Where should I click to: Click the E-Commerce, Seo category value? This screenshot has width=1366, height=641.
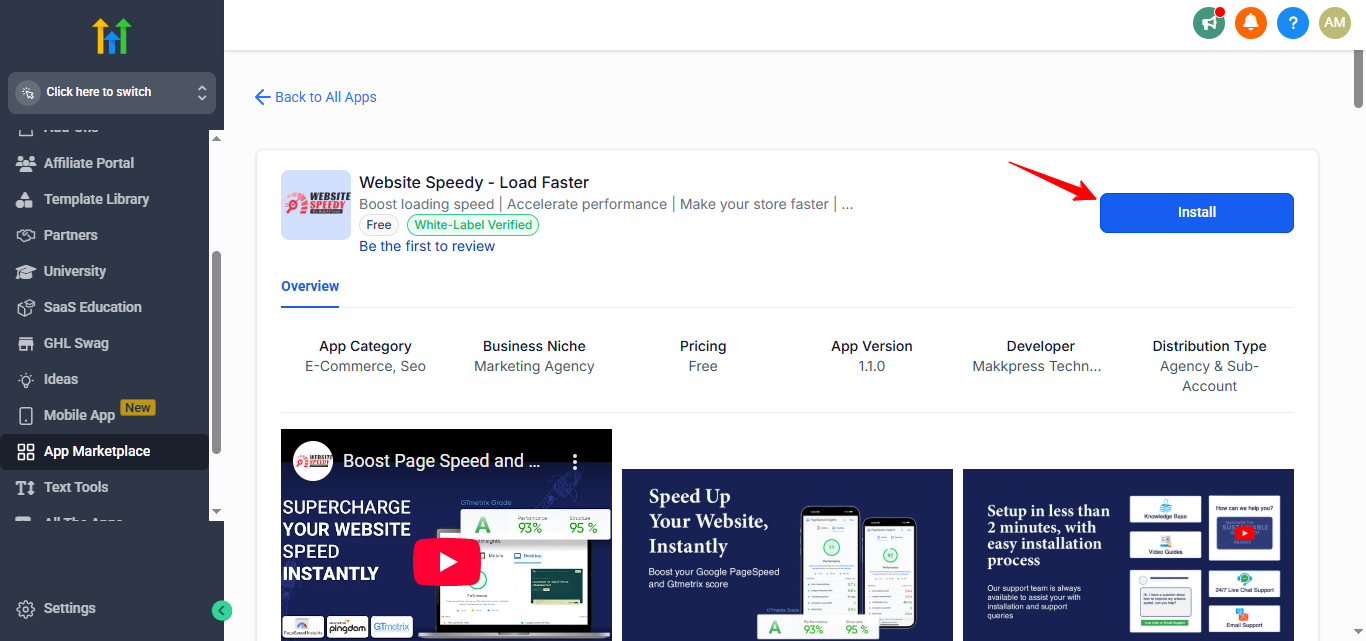(365, 366)
